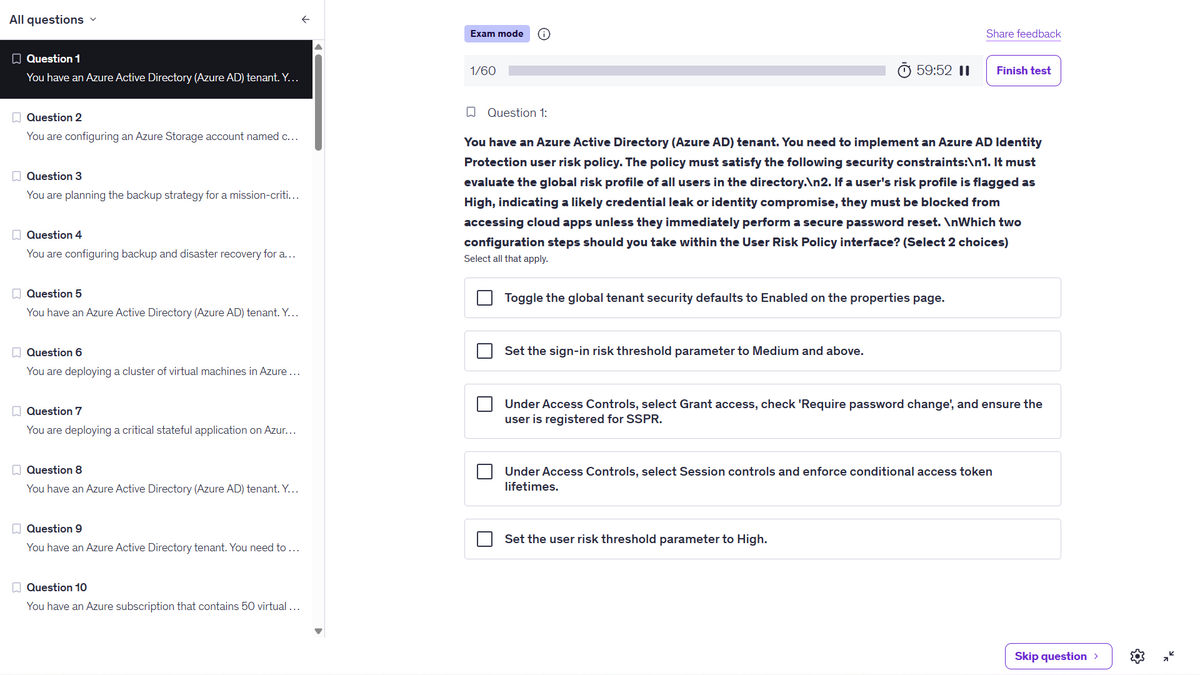Open the settings gear icon
The width and height of the screenshot is (1200, 675).
pos(1137,656)
